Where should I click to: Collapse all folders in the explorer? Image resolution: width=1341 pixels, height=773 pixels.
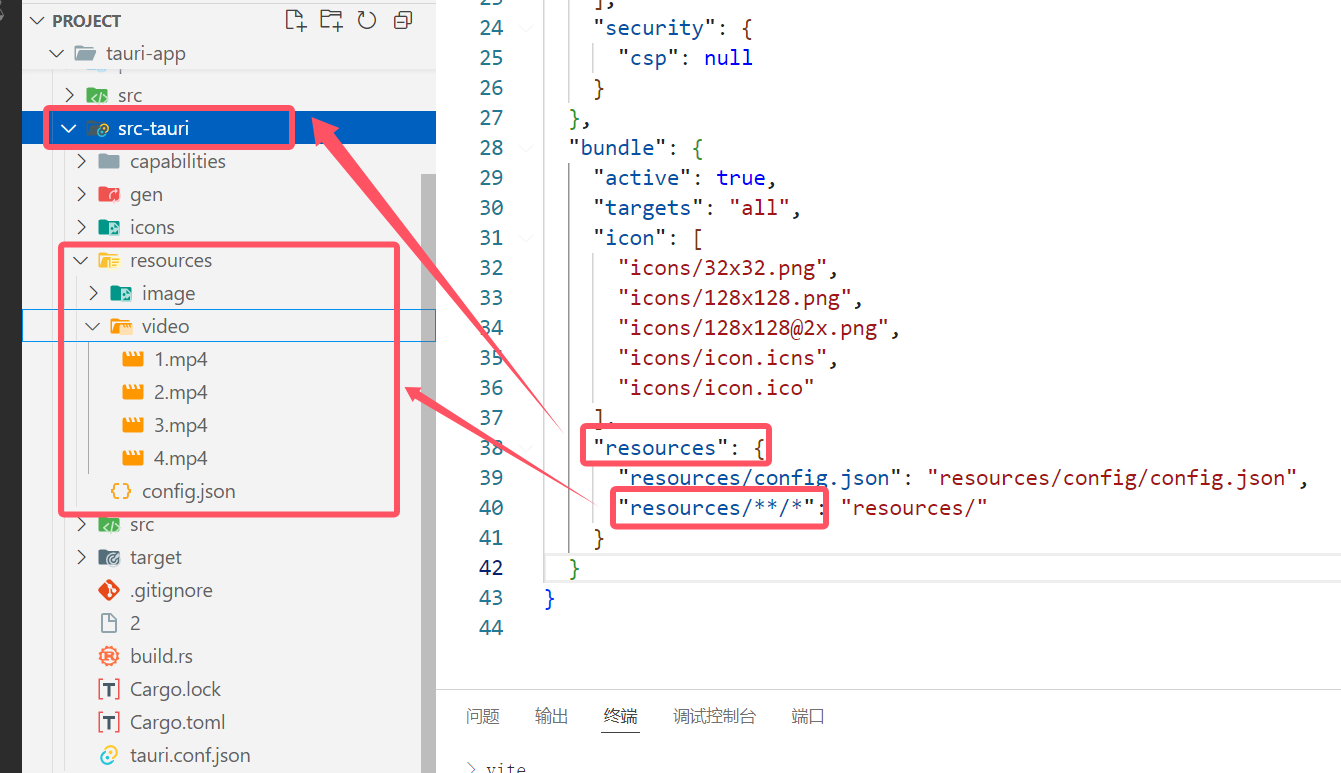(x=403, y=20)
